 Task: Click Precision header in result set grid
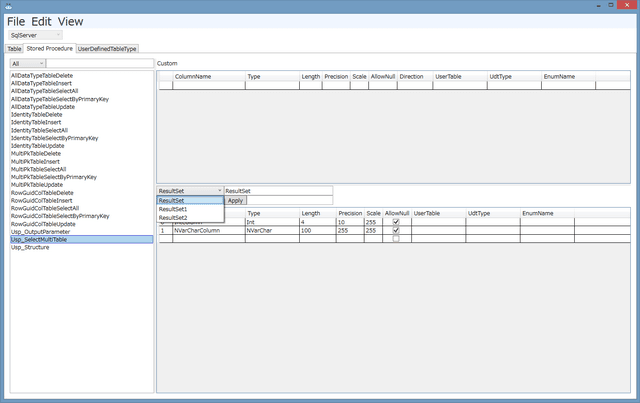[x=350, y=214]
